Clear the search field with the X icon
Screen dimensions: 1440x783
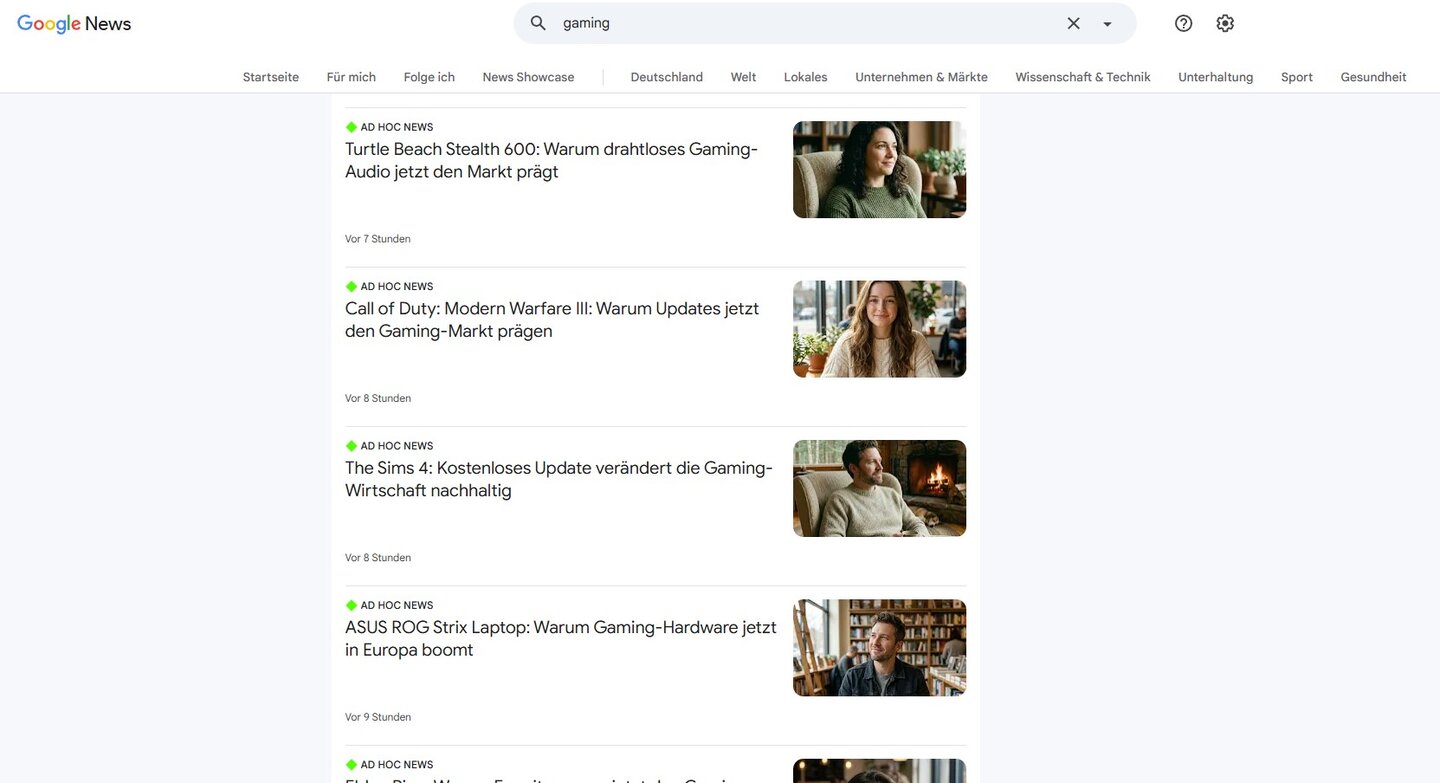1073,23
